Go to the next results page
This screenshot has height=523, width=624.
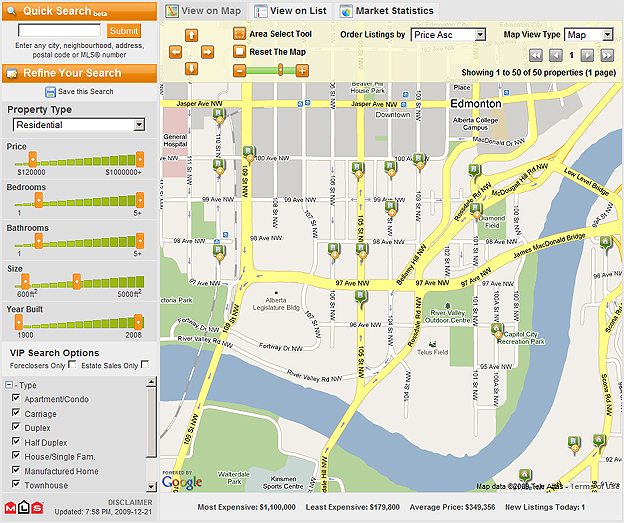(x=587, y=55)
